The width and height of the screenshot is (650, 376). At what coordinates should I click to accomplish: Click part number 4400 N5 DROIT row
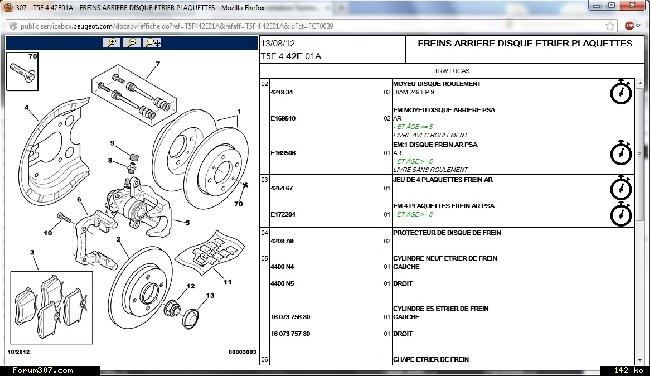pyautogui.click(x=282, y=284)
